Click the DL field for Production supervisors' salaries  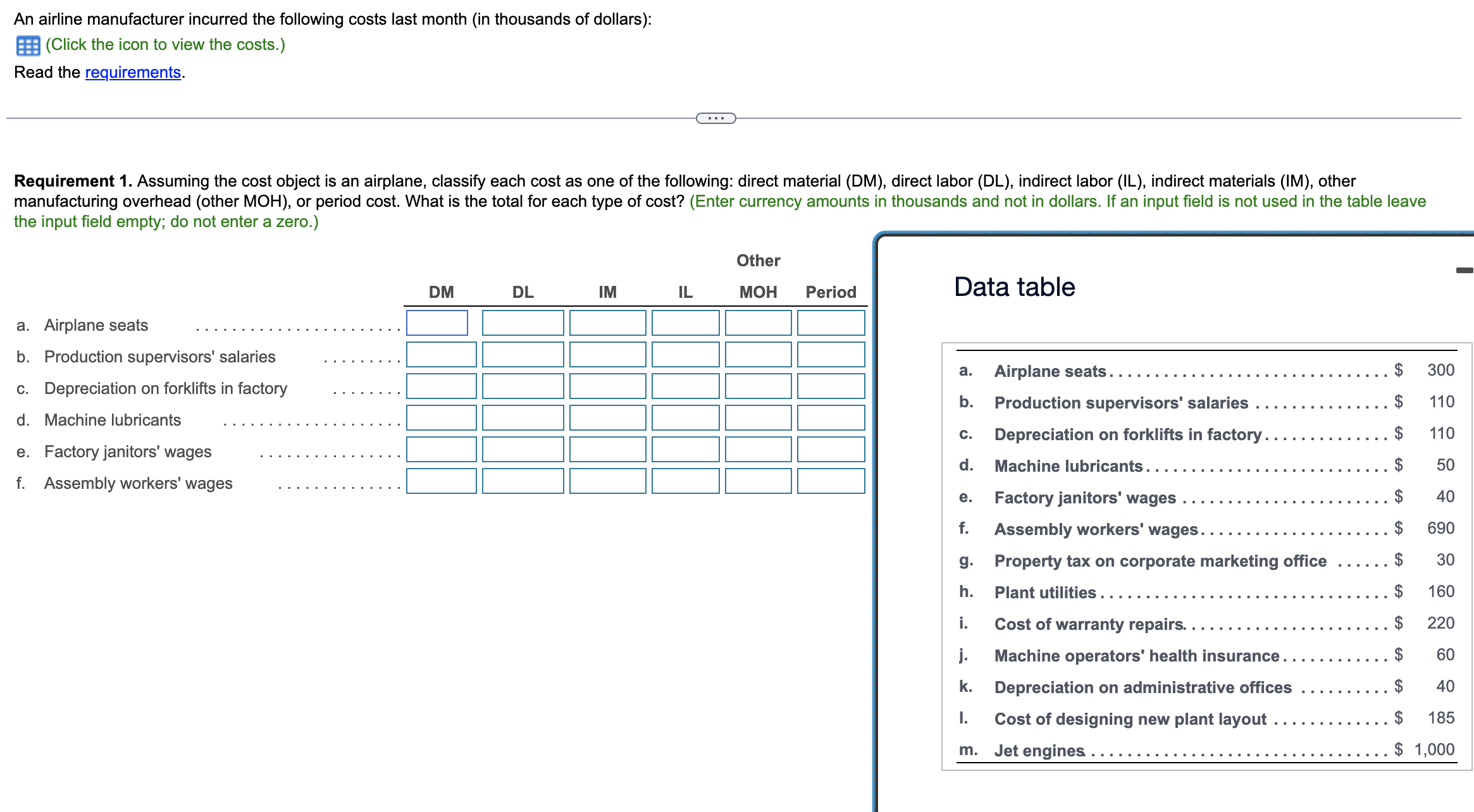[523, 355]
